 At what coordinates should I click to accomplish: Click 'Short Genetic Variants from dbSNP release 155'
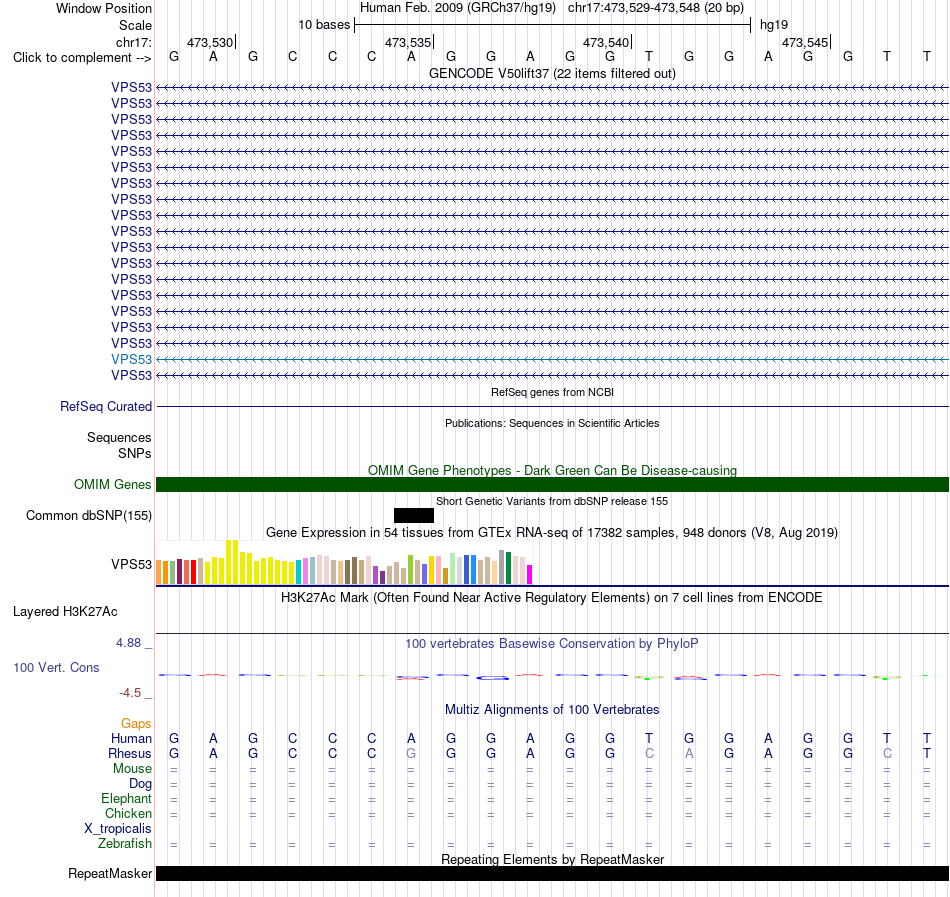coord(552,501)
